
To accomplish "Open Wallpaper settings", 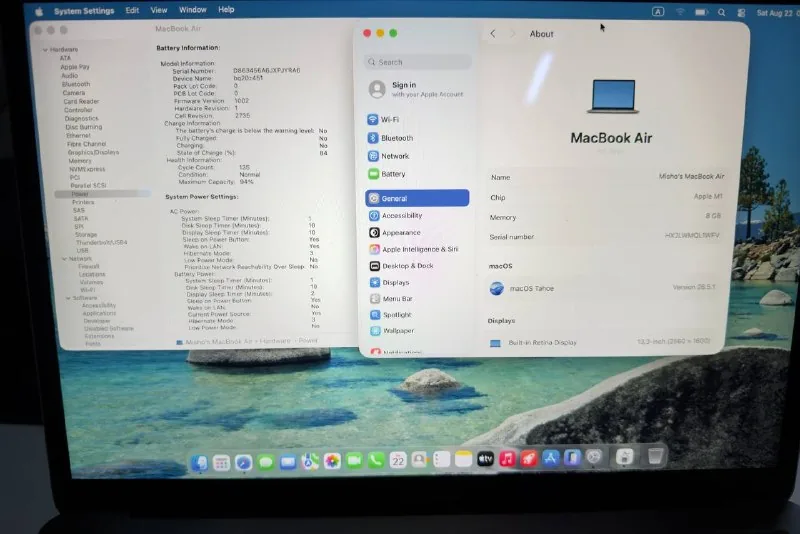I will tap(392, 330).
